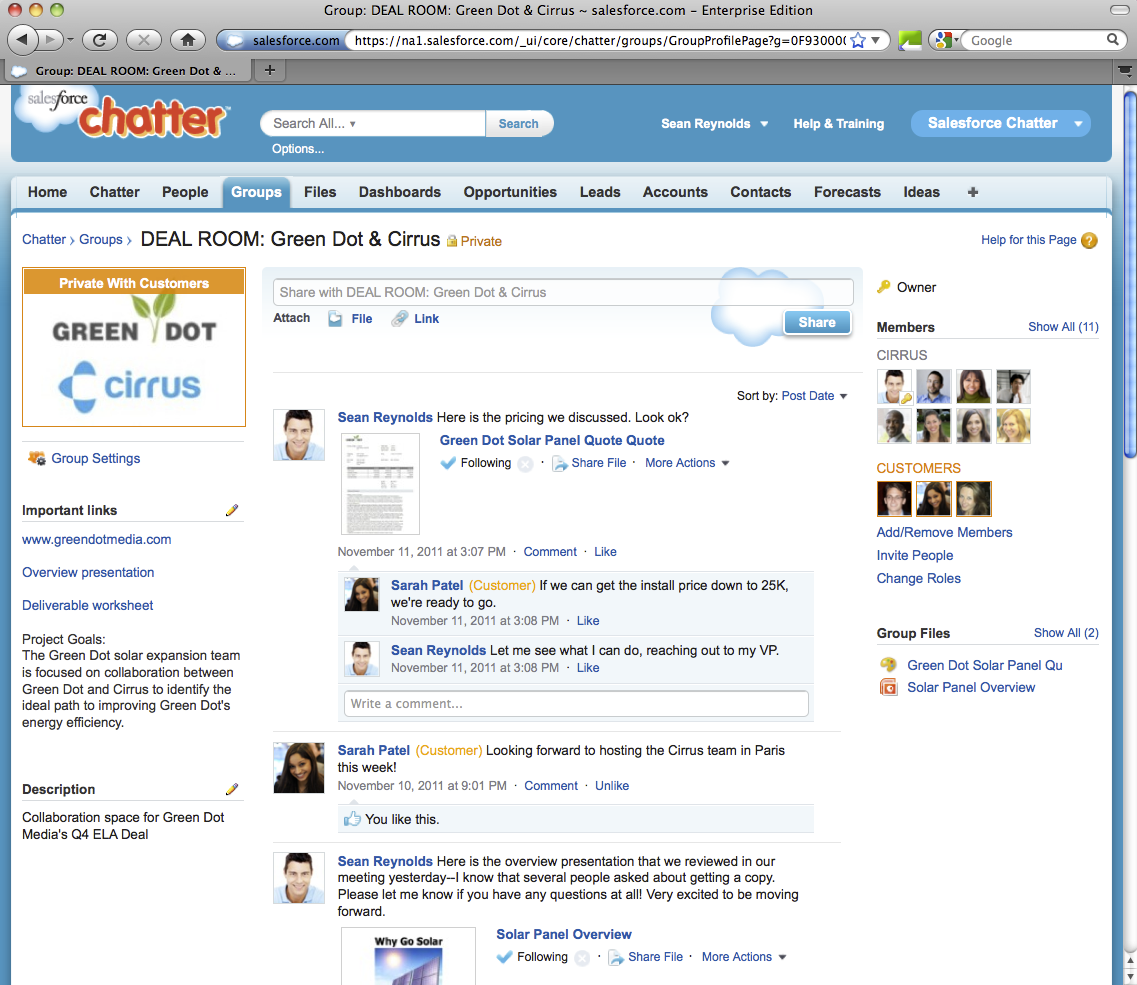This screenshot has height=985, width=1137.
Task: Switch to the Opportunities tab
Action: click(510, 192)
